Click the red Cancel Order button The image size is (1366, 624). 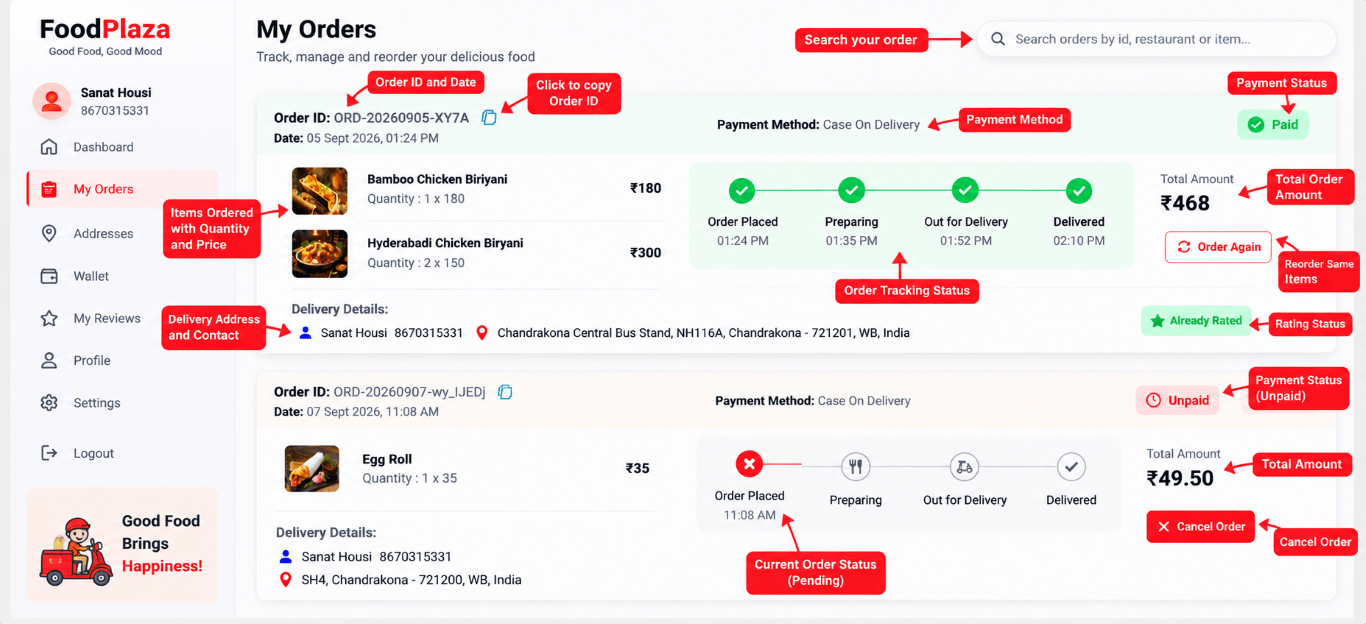tap(1200, 527)
